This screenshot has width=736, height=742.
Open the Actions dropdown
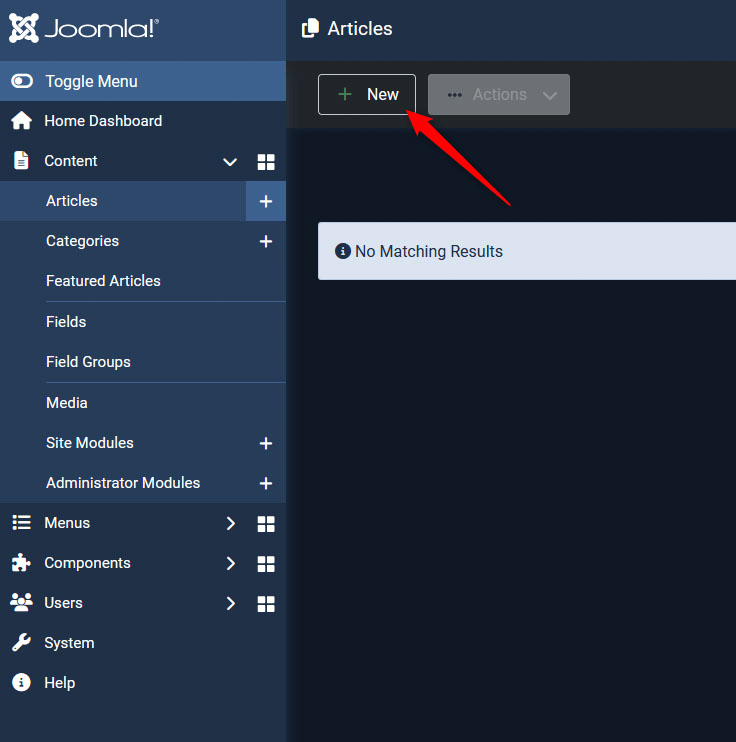pos(499,94)
